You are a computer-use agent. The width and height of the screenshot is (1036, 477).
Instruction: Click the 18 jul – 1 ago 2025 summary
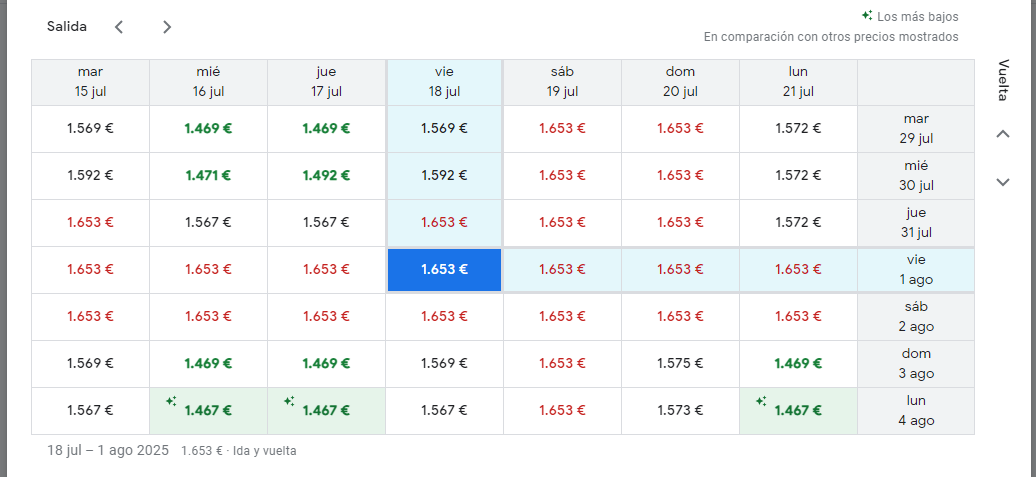click(109, 451)
